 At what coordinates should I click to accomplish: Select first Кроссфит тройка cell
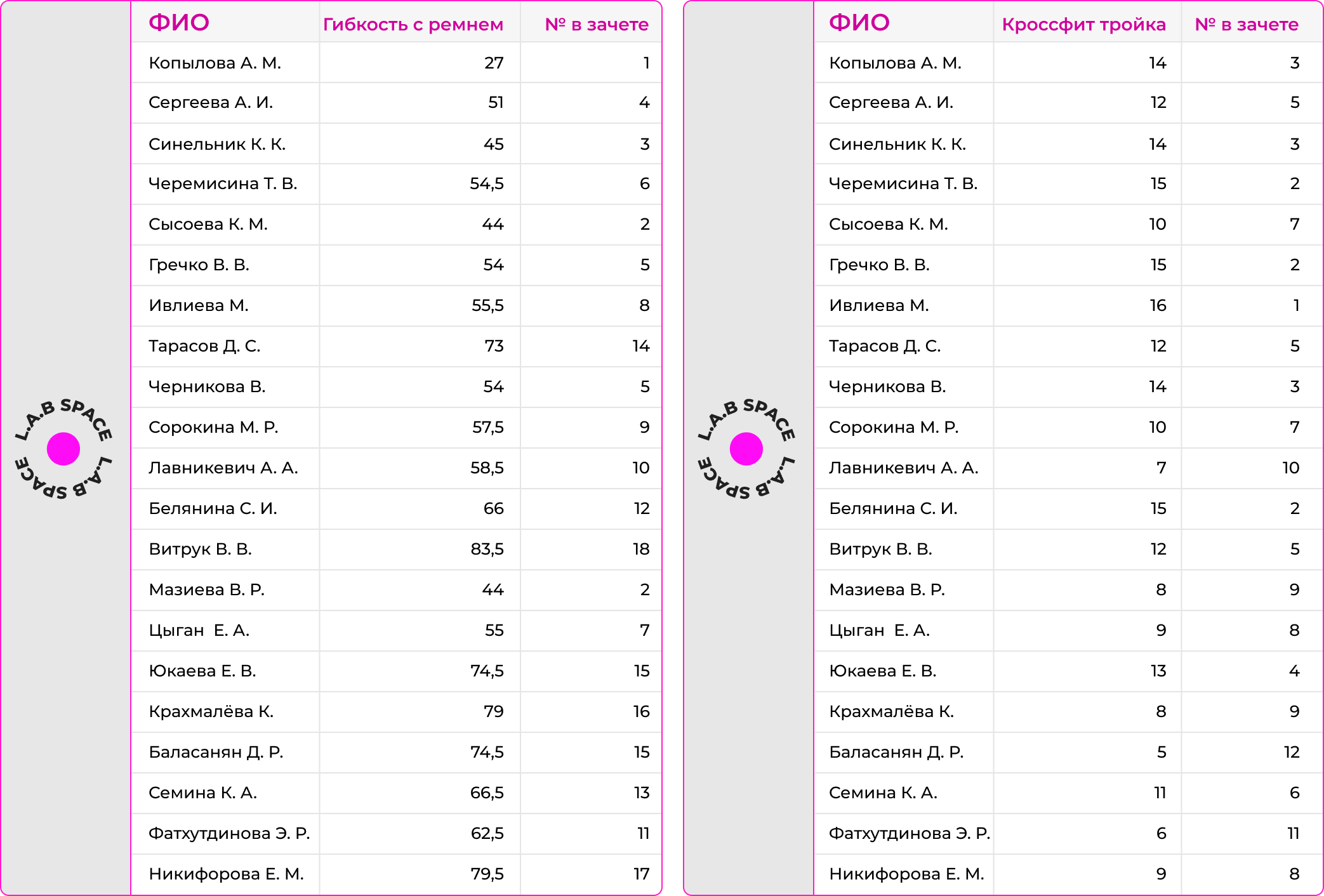pos(1087,62)
